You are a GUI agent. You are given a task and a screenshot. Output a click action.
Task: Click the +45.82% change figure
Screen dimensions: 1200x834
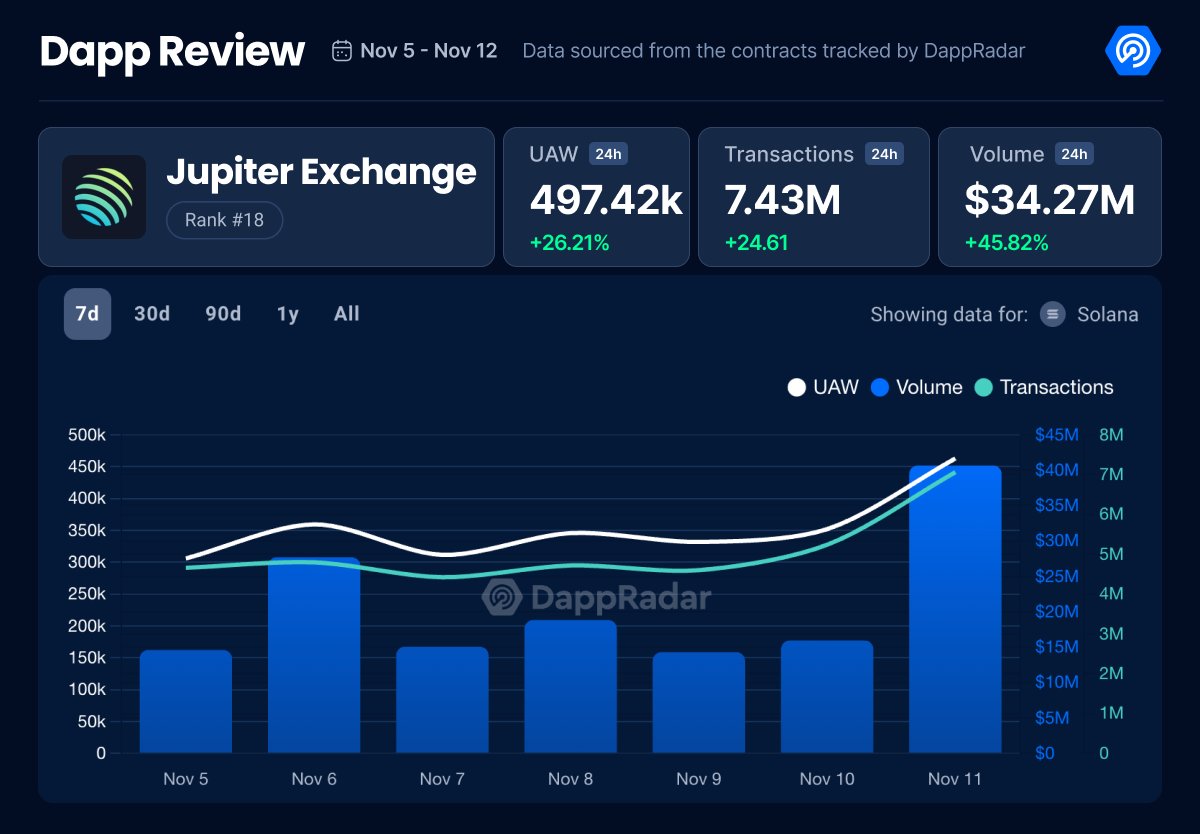coord(1006,243)
